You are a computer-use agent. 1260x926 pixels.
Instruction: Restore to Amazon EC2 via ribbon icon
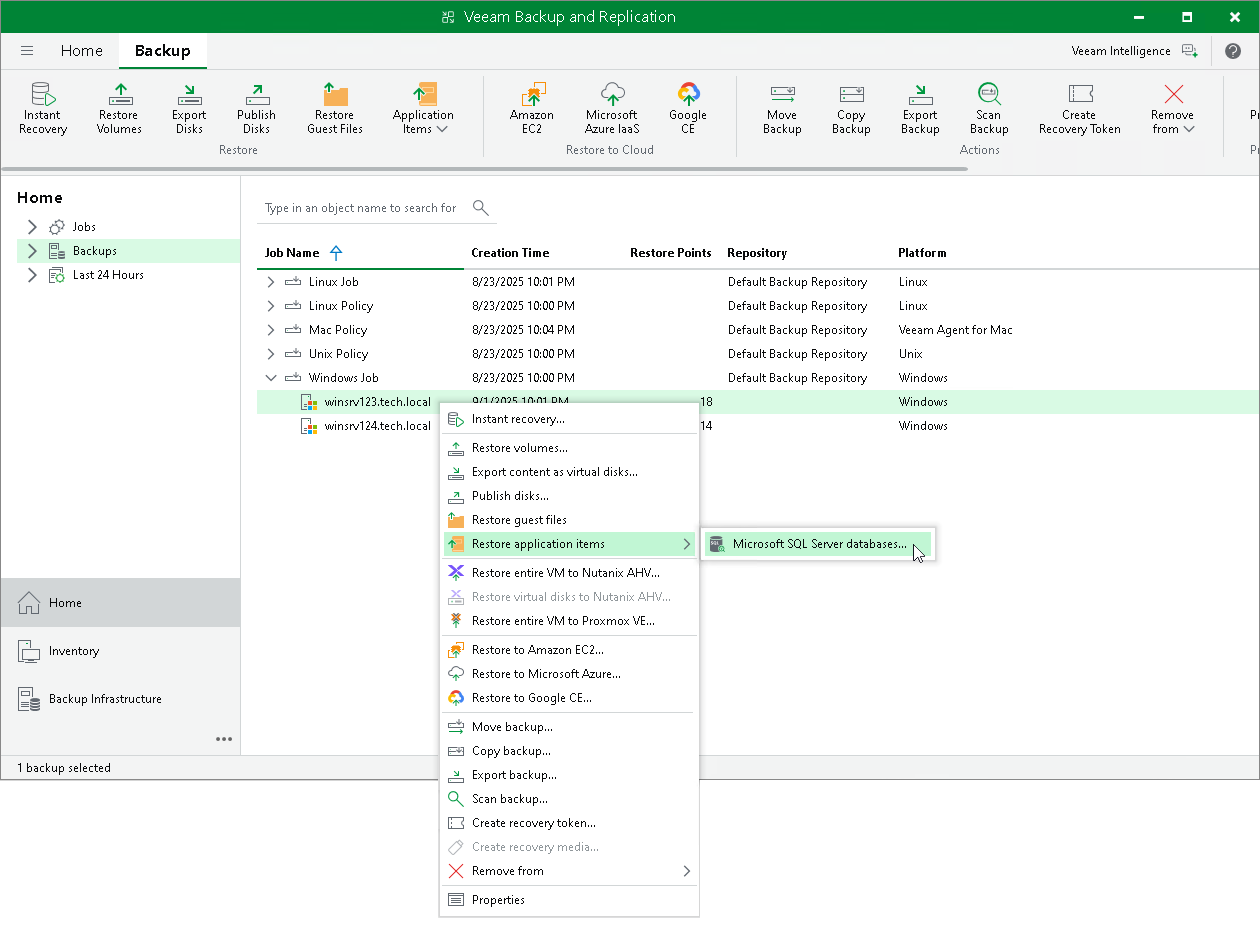[x=532, y=108]
